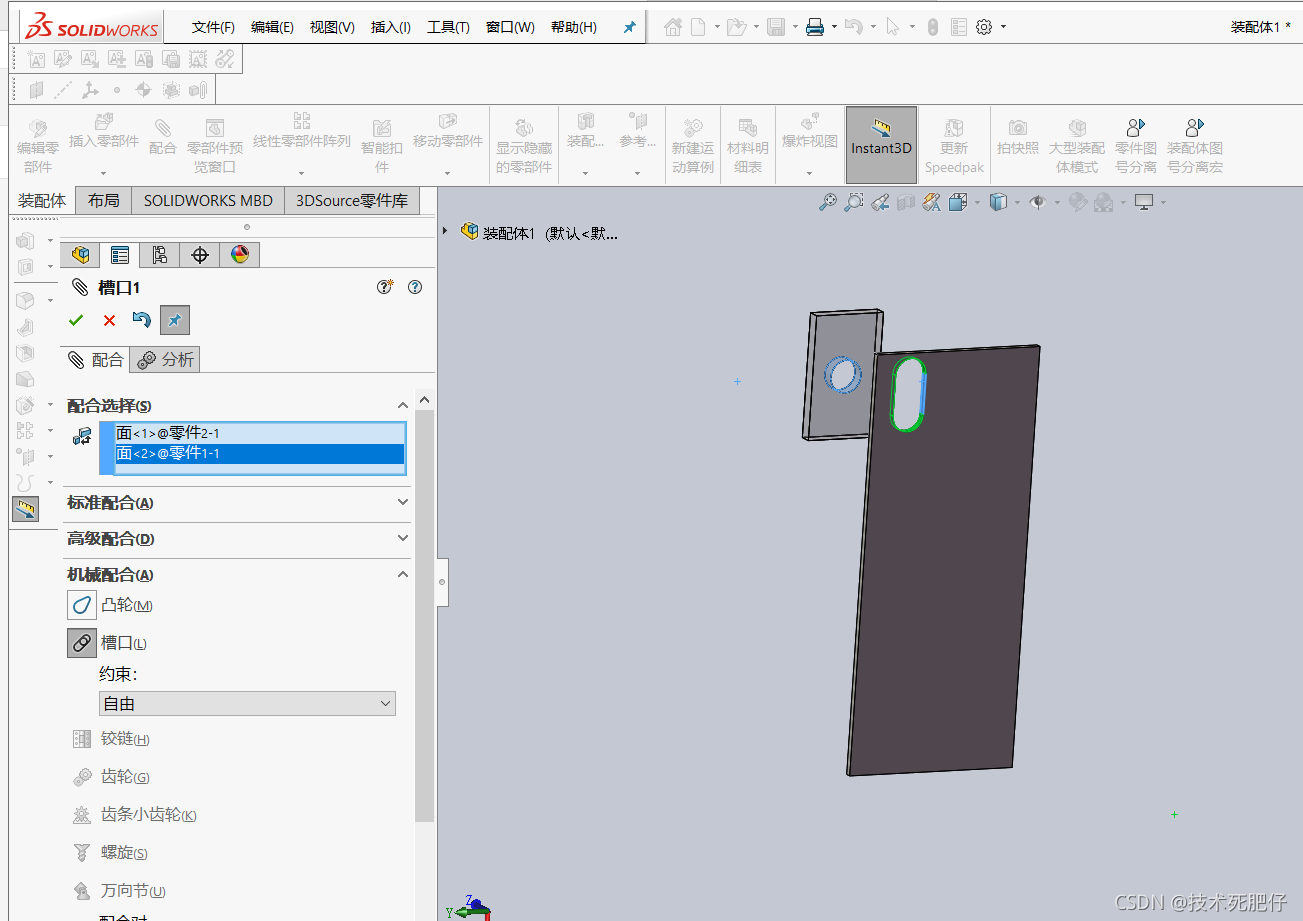The width and height of the screenshot is (1303, 921).
Task: Toggle the Slot (槽口) mate option
Action: [x=82, y=643]
